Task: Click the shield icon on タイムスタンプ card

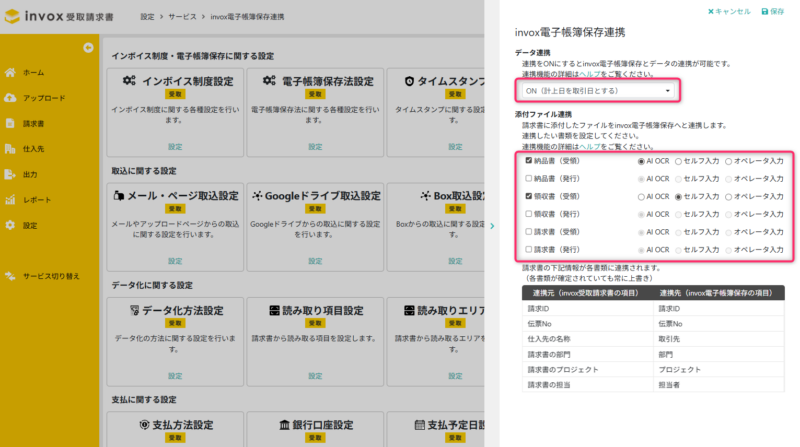Action: click(x=409, y=81)
